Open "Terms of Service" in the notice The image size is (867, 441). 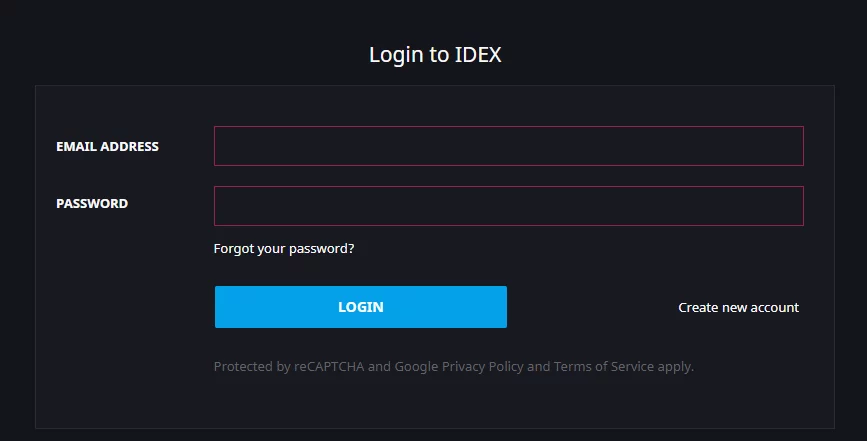(604, 367)
